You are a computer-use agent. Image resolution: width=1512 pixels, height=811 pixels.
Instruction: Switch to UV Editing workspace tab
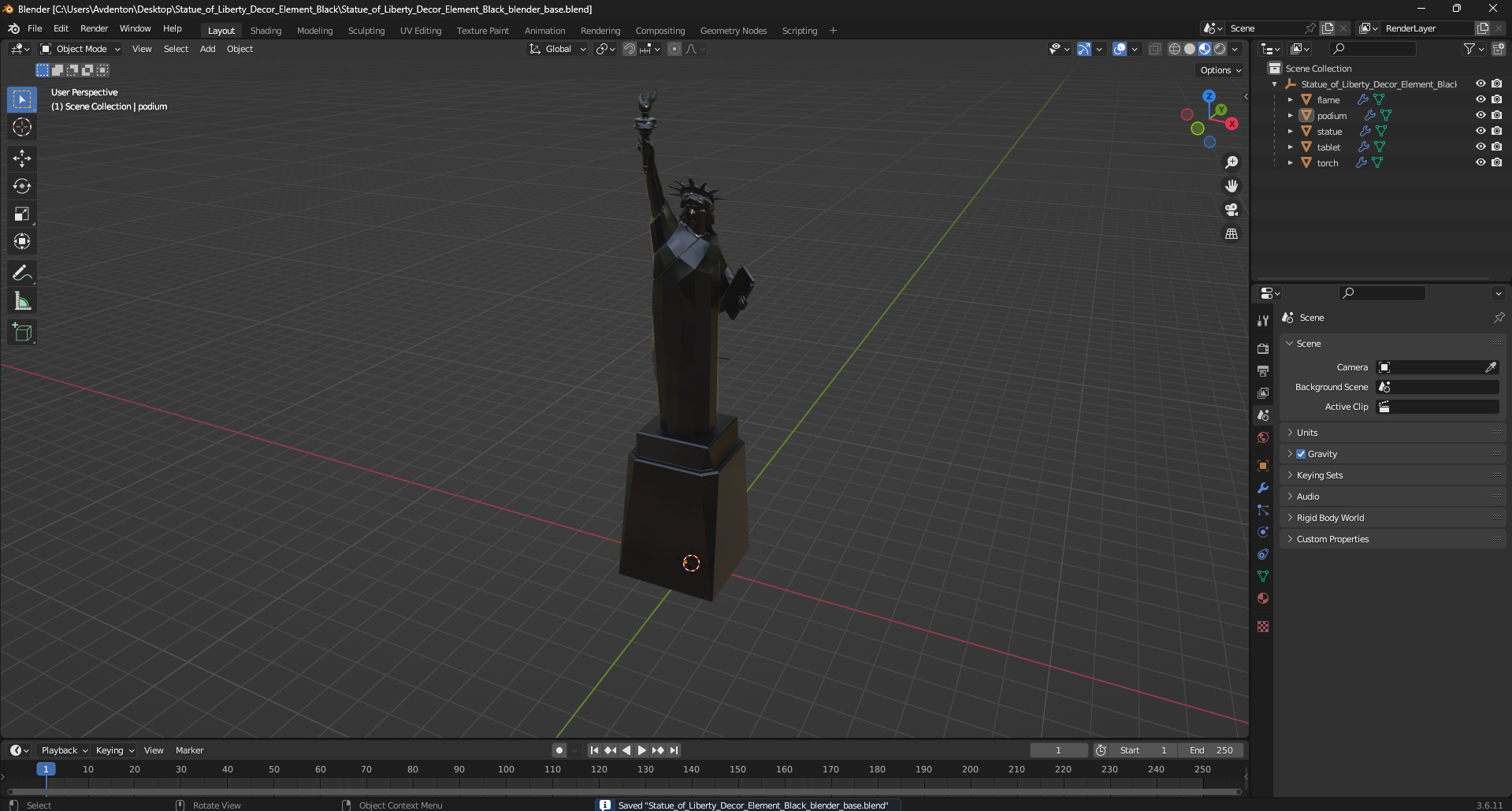(421, 31)
